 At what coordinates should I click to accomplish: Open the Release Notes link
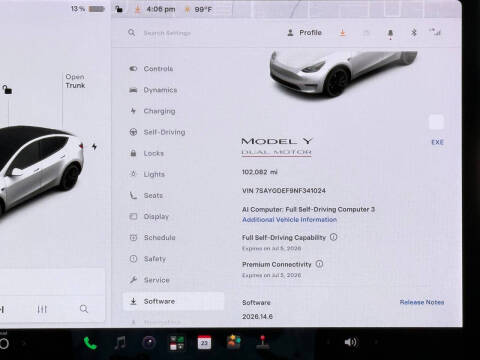[x=422, y=302]
